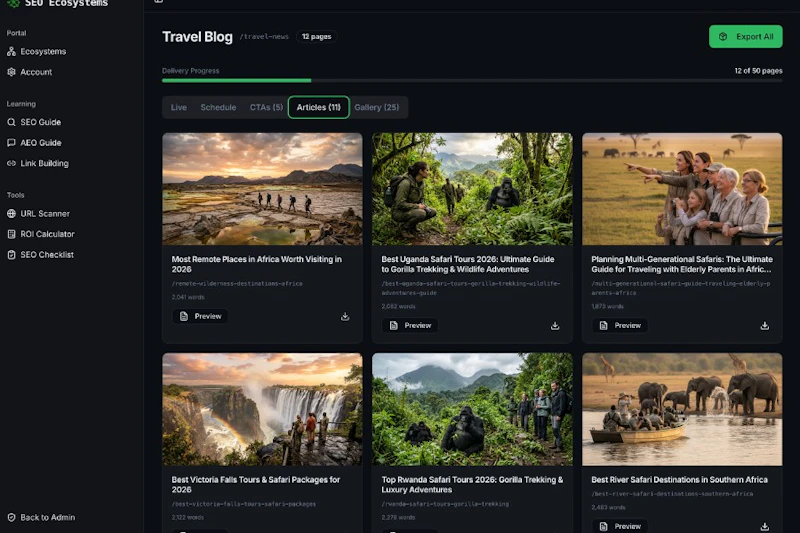Open the Rwanda gorilla thumbnail image
This screenshot has width=800, height=533.
[472, 410]
